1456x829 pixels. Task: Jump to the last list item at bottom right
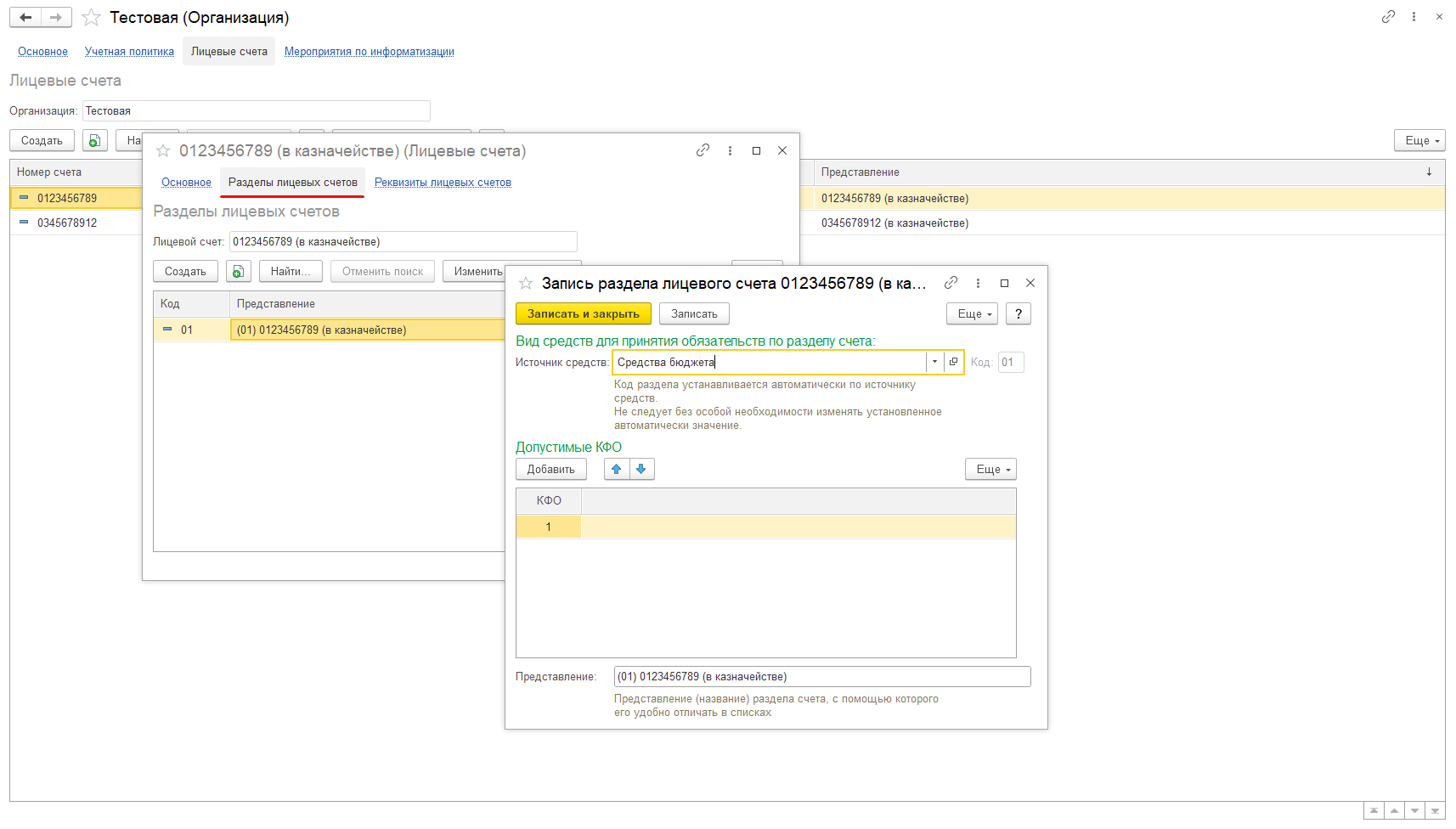point(1435,810)
